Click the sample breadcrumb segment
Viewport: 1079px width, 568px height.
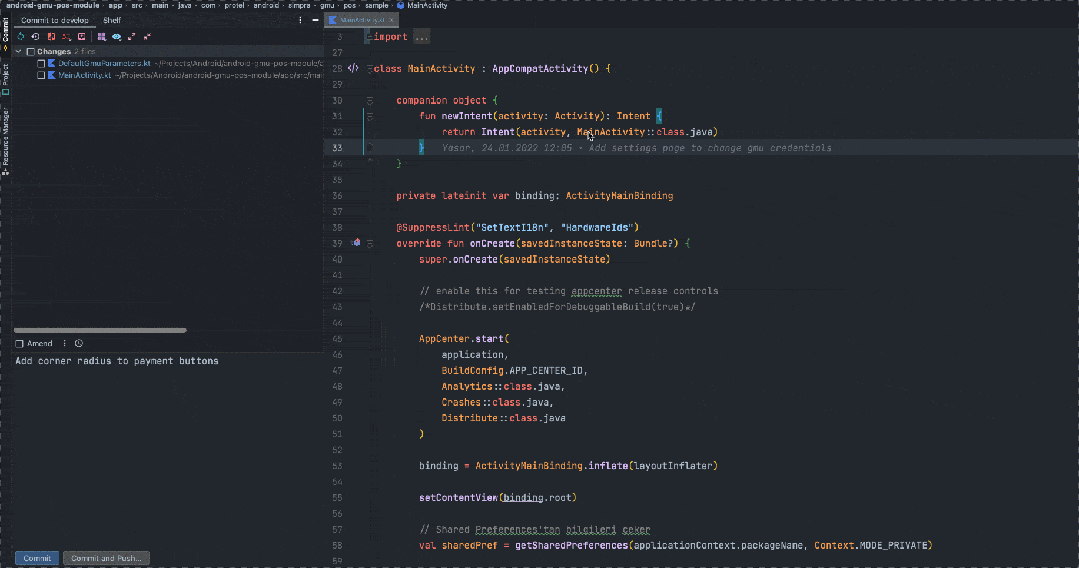pos(376,6)
